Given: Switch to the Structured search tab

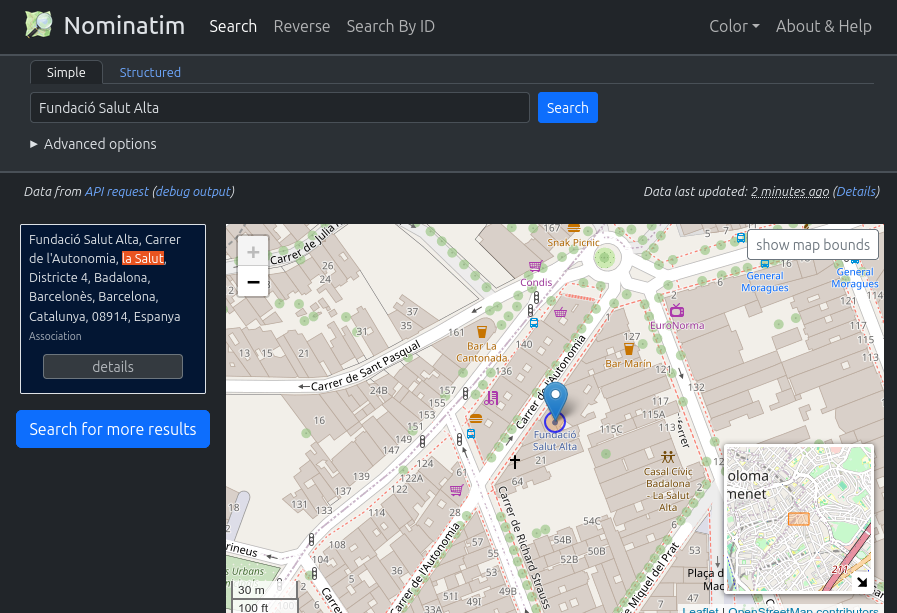Looking at the screenshot, I should 150,72.
